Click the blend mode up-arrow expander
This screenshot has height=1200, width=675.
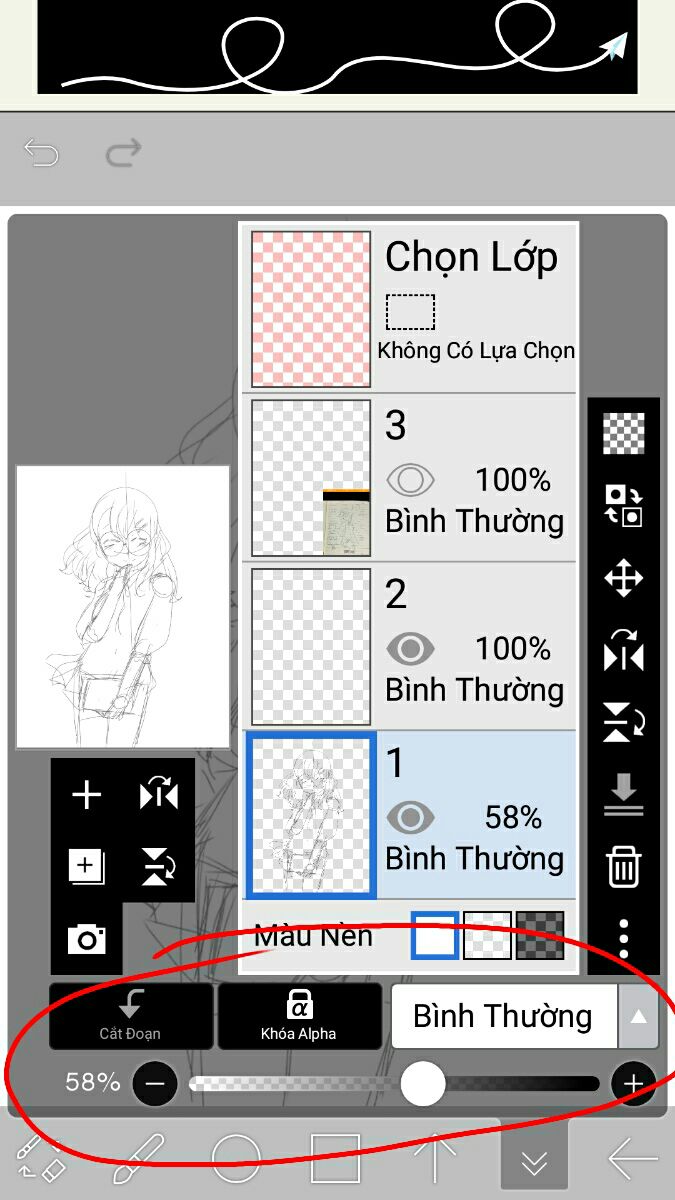pos(639,1016)
